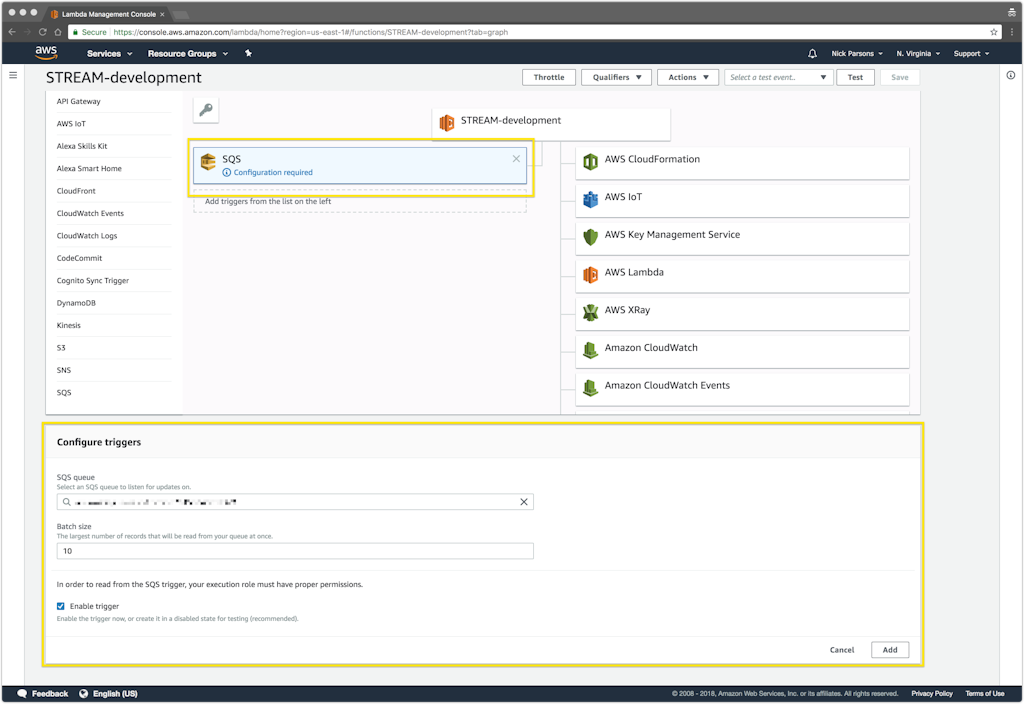The width and height of the screenshot is (1024, 704).
Task: Choose DynamoDB from the triggers list
Action: [76, 303]
